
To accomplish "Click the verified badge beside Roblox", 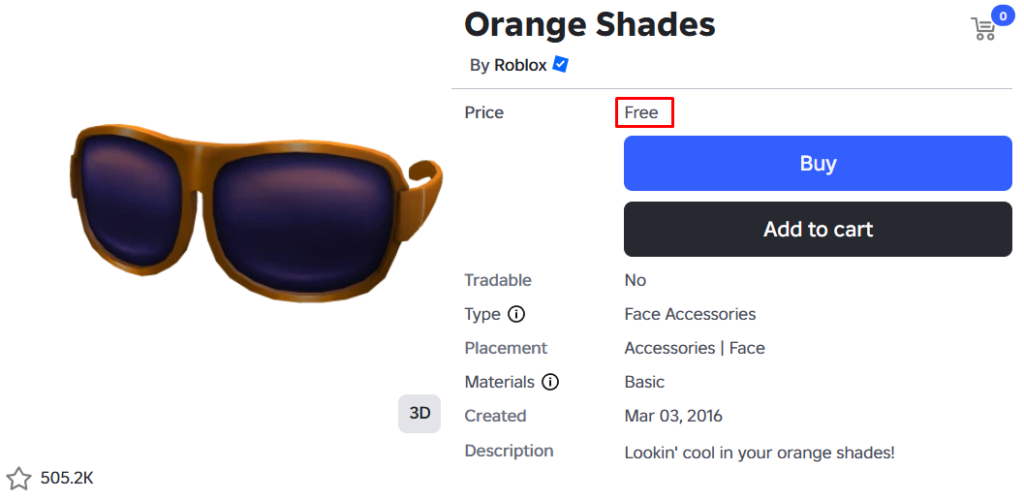I will point(561,65).
